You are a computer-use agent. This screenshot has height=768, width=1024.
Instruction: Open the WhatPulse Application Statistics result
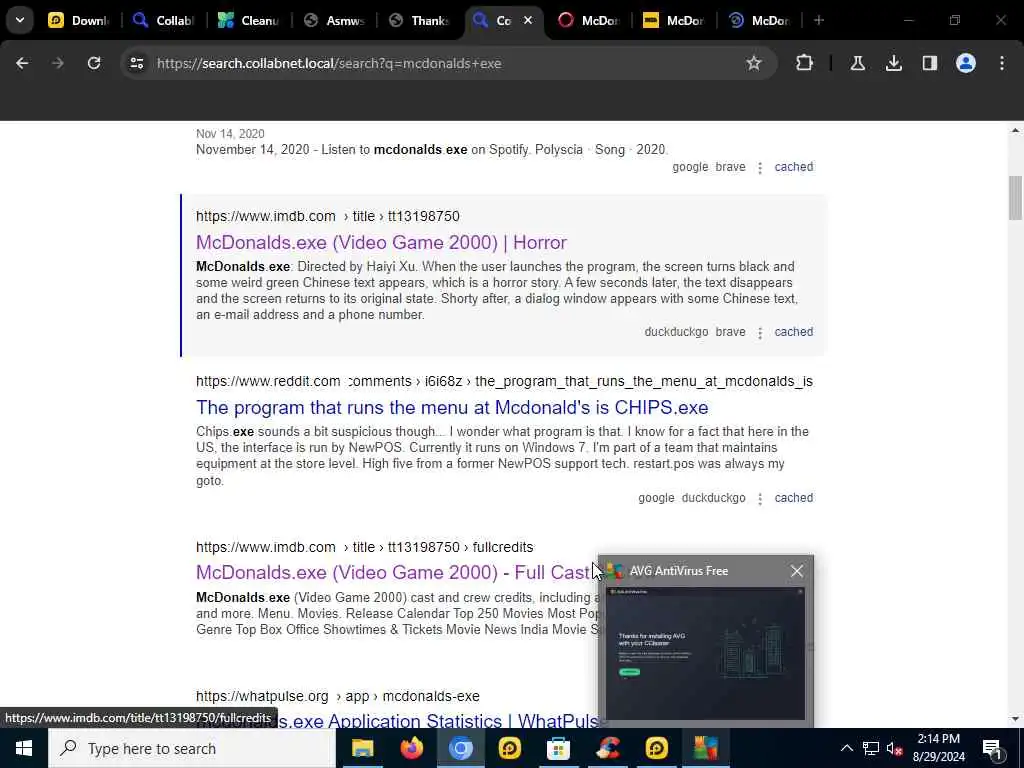402,721
